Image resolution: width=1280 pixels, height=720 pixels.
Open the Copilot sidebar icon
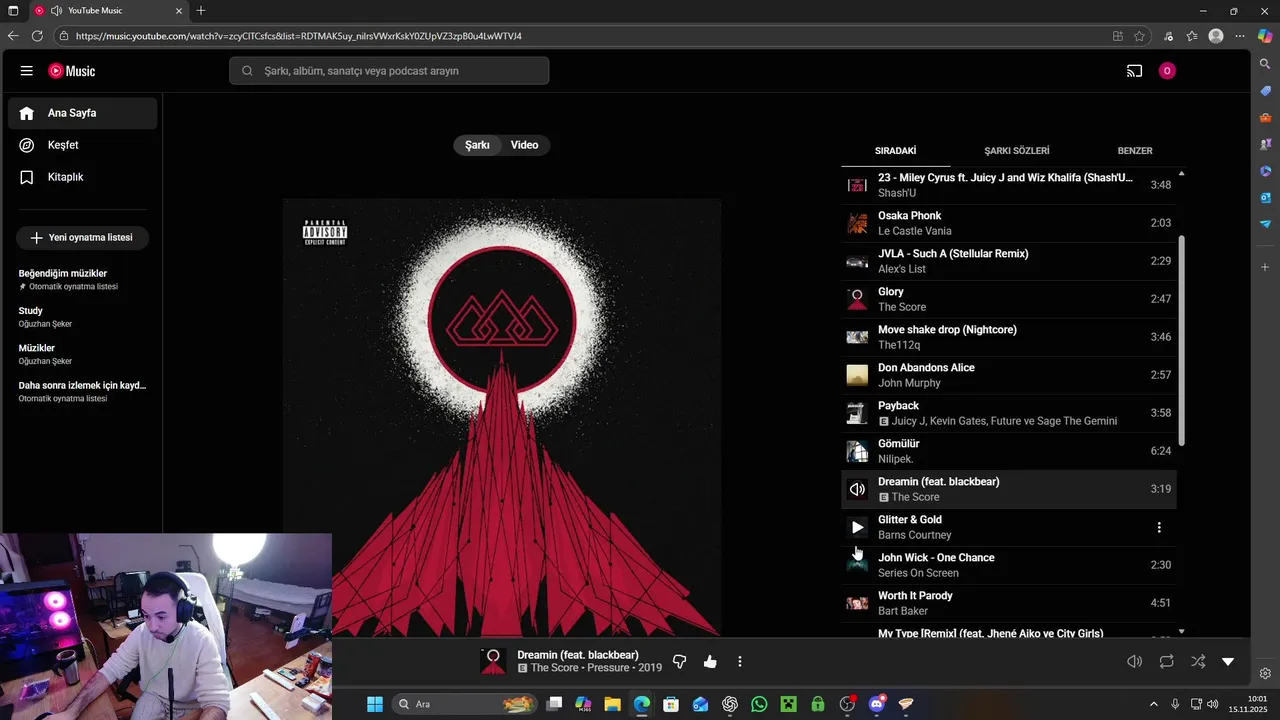pyautogui.click(x=1264, y=36)
